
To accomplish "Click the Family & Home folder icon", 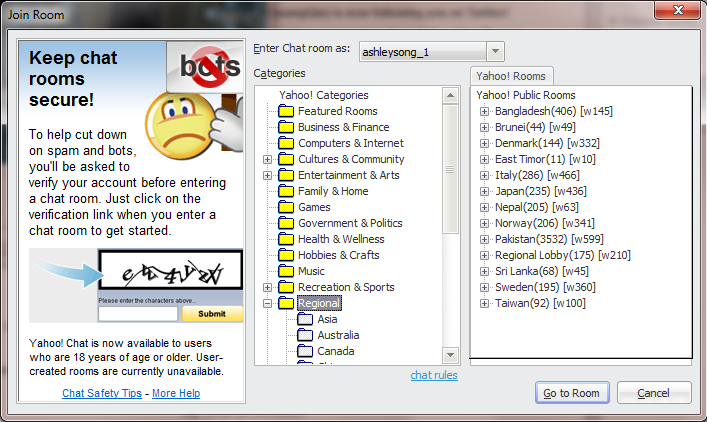I will [286, 191].
